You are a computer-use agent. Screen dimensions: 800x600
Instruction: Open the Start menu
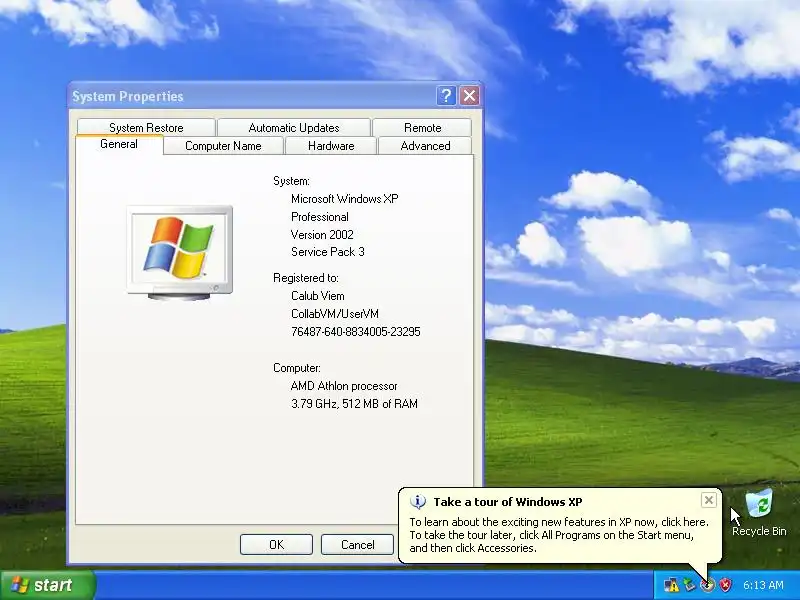[47, 585]
